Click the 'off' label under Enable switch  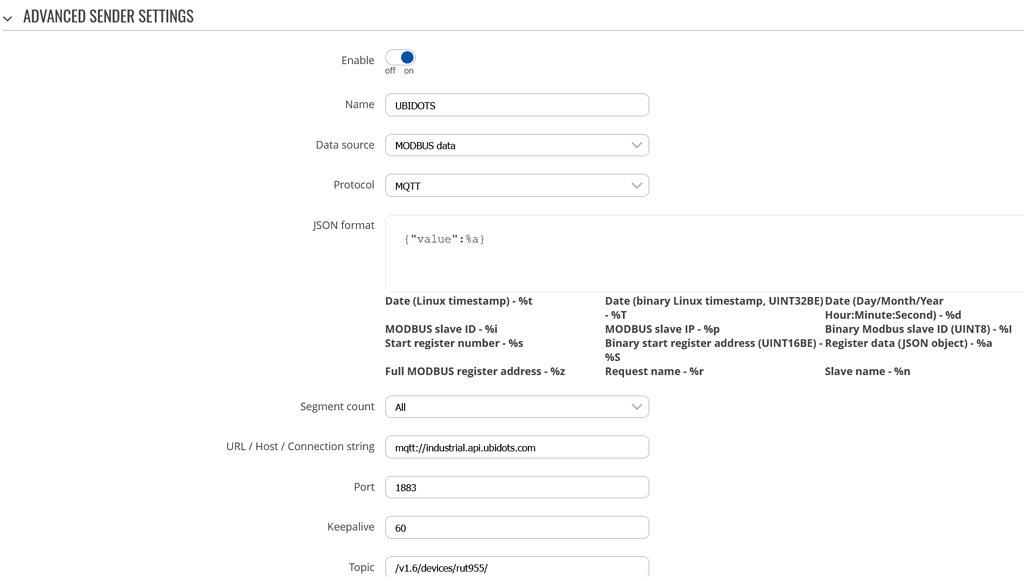(389, 70)
